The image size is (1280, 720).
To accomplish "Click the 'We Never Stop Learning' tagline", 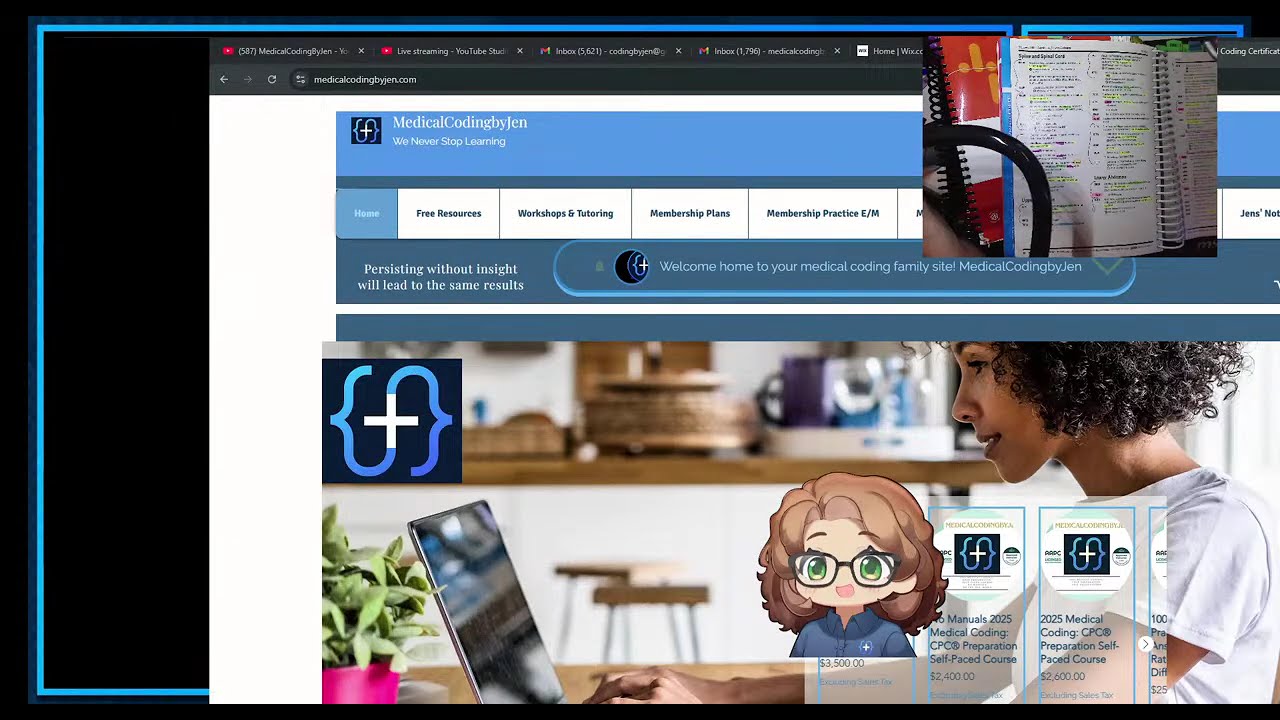I will (x=449, y=141).
